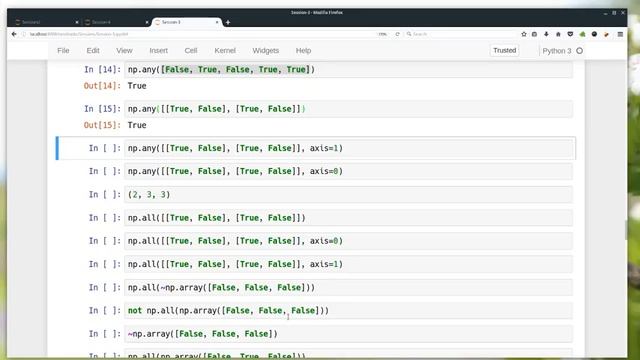Open the Widgets menu
The height and width of the screenshot is (360, 640).
[x=265, y=51]
